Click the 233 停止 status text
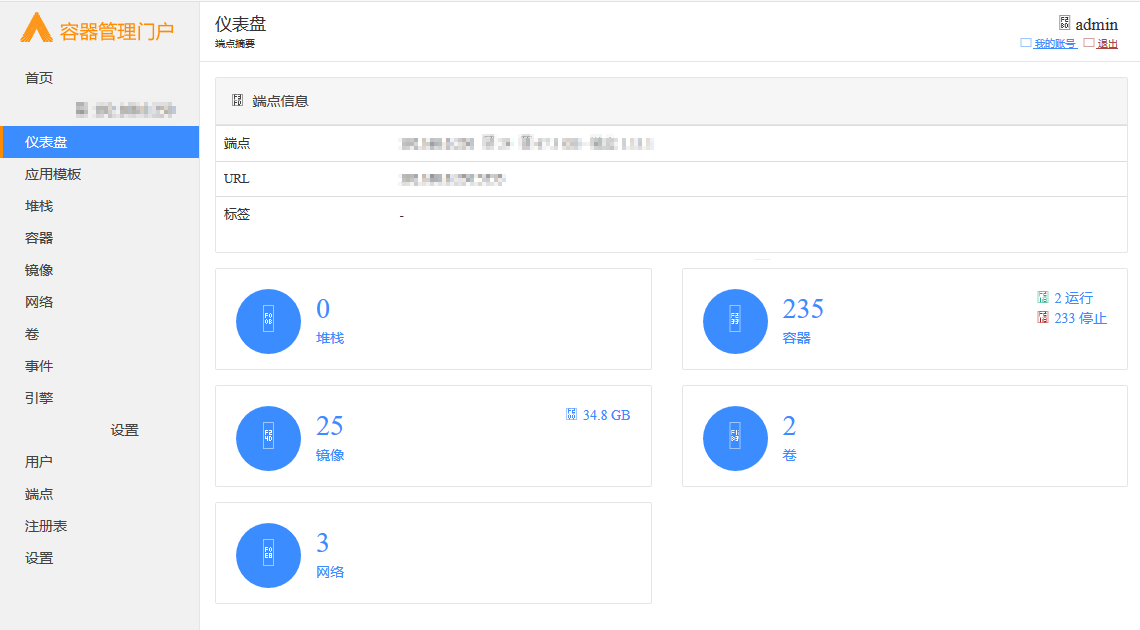Screen dimensions: 1140x630 tap(1080, 318)
